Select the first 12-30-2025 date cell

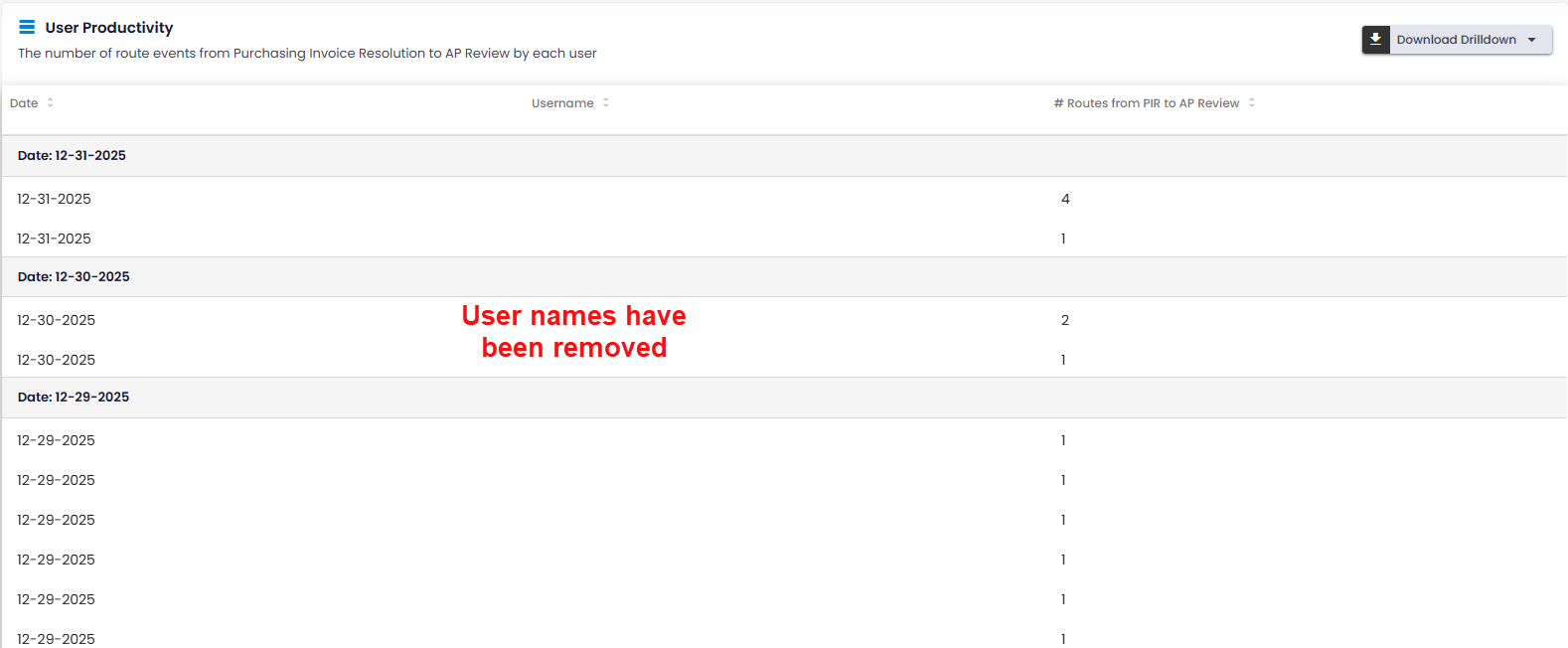coord(56,320)
